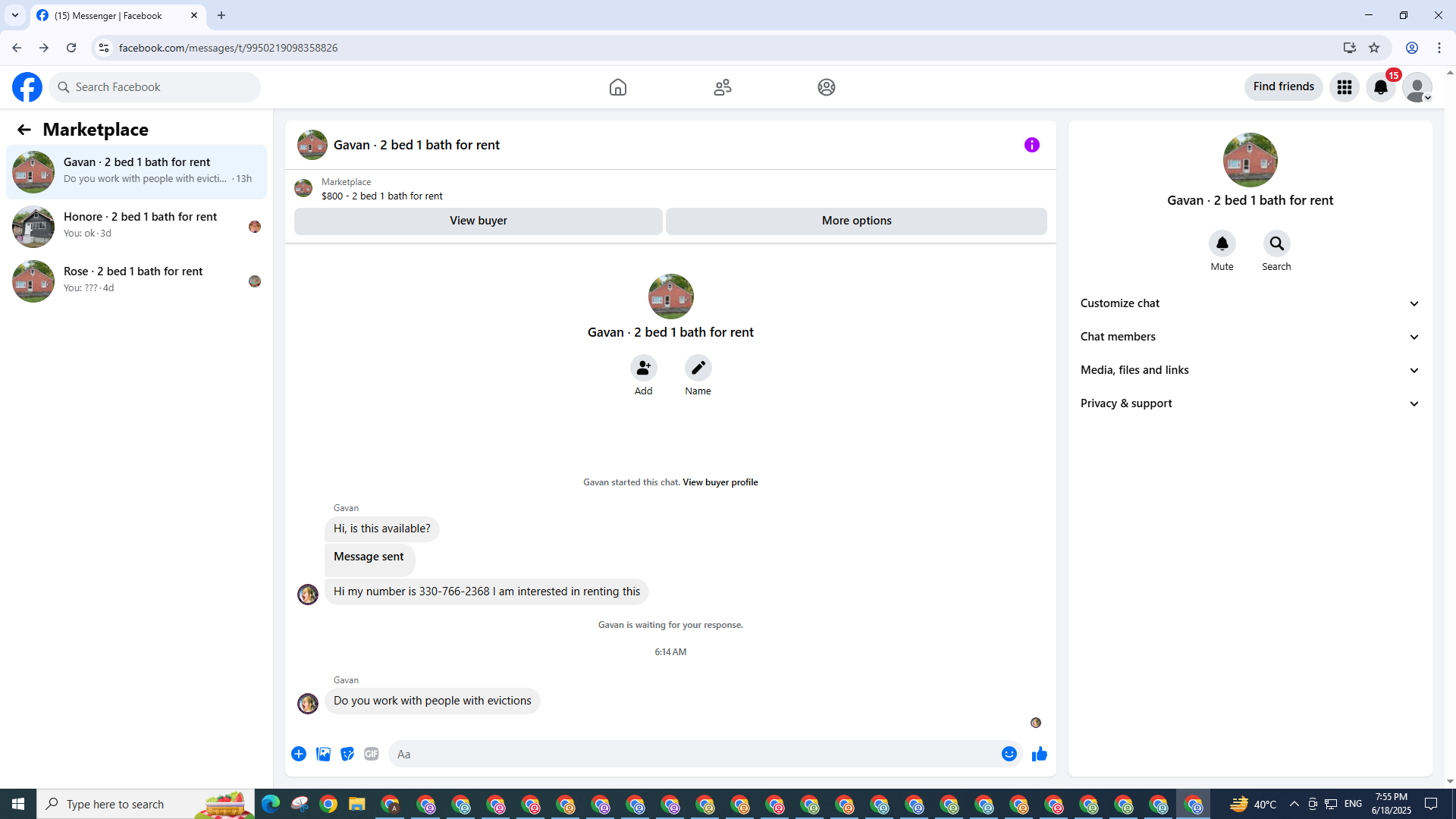This screenshot has width=1456, height=819.
Task: Send a thumbs-up like
Action: (1040, 754)
